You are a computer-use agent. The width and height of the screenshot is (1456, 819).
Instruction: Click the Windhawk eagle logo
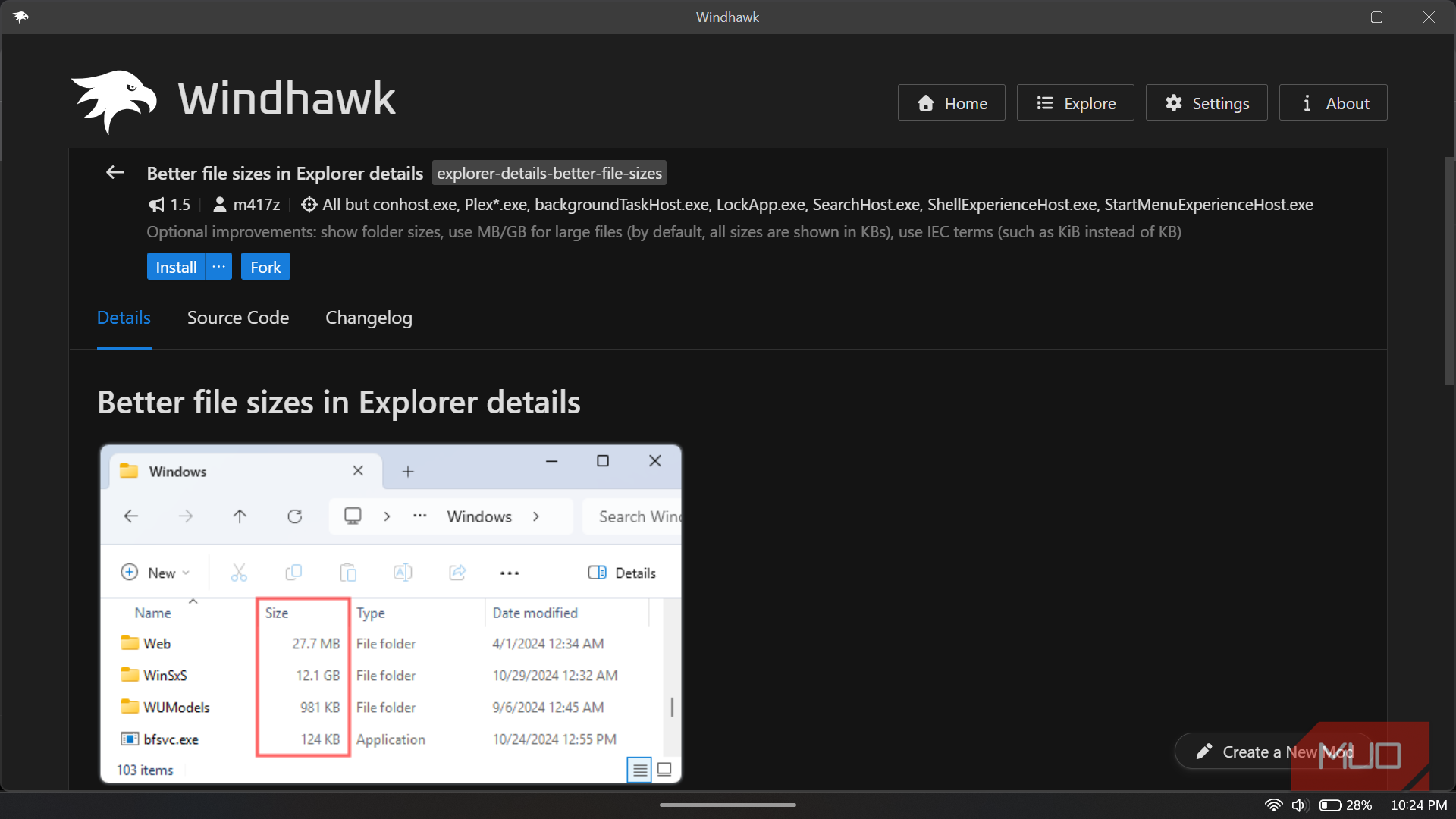coord(115,101)
